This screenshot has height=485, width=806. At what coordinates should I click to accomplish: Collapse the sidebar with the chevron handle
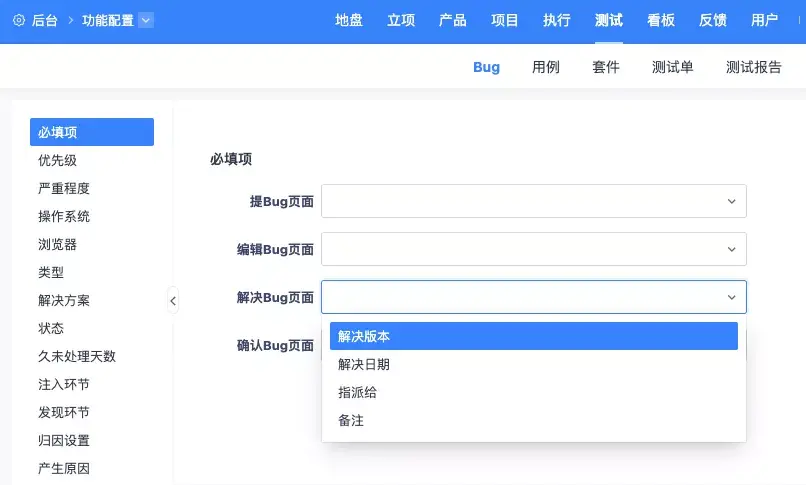click(x=173, y=301)
